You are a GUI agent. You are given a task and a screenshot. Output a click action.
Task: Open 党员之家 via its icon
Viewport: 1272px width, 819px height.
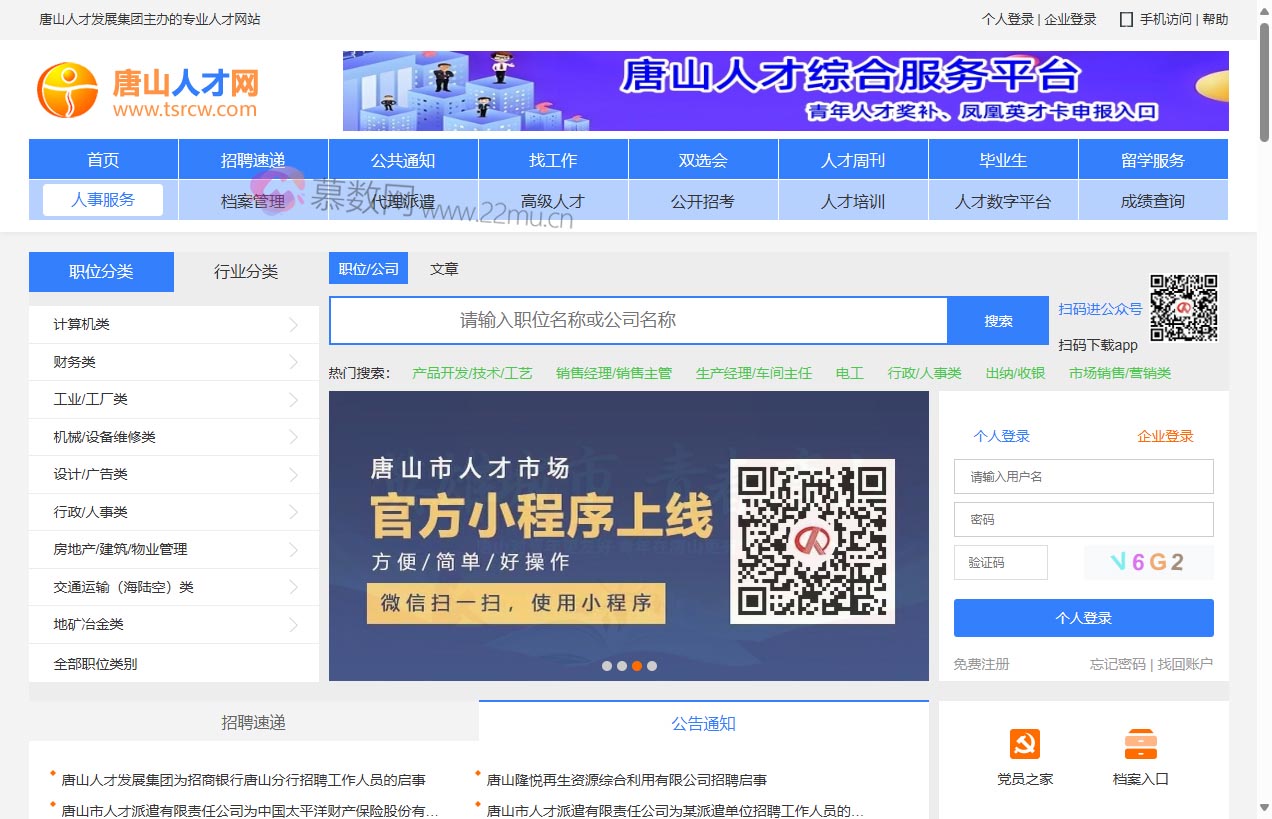tap(1027, 744)
